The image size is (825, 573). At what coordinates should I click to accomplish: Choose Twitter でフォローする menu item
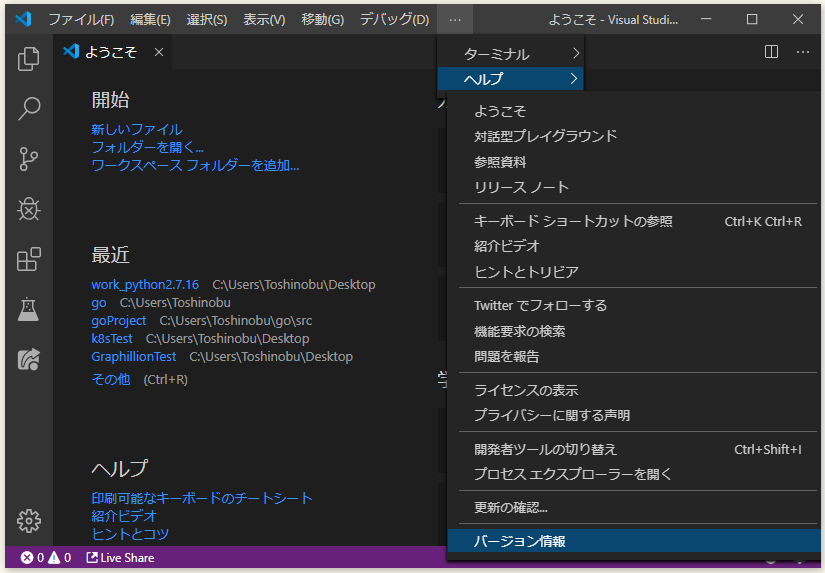pyautogui.click(x=634, y=305)
